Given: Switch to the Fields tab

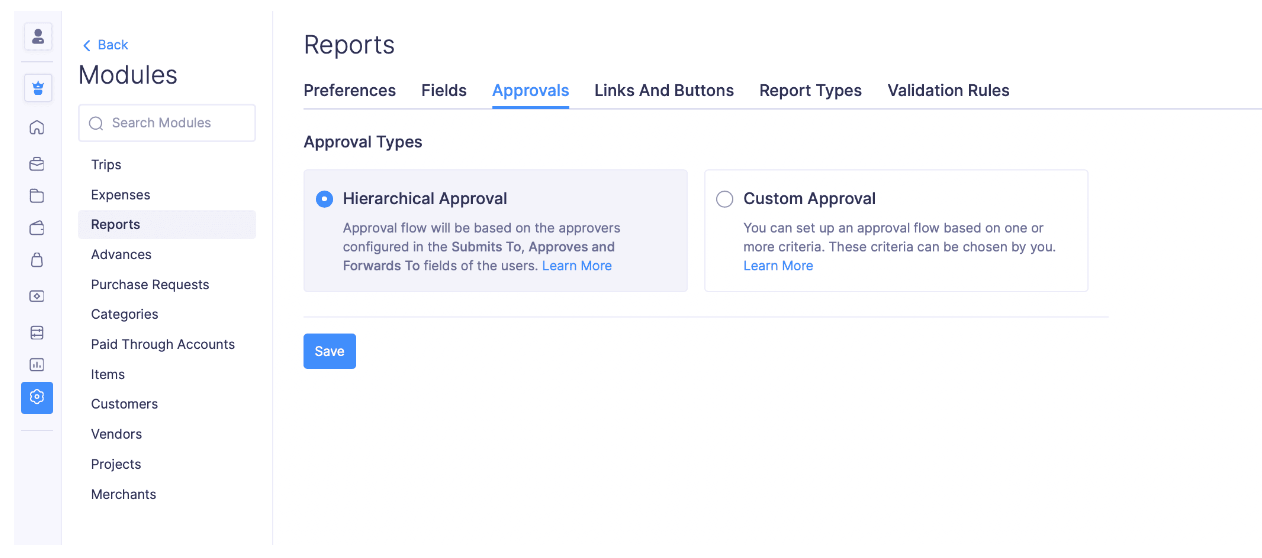Looking at the screenshot, I should [444, 90].
